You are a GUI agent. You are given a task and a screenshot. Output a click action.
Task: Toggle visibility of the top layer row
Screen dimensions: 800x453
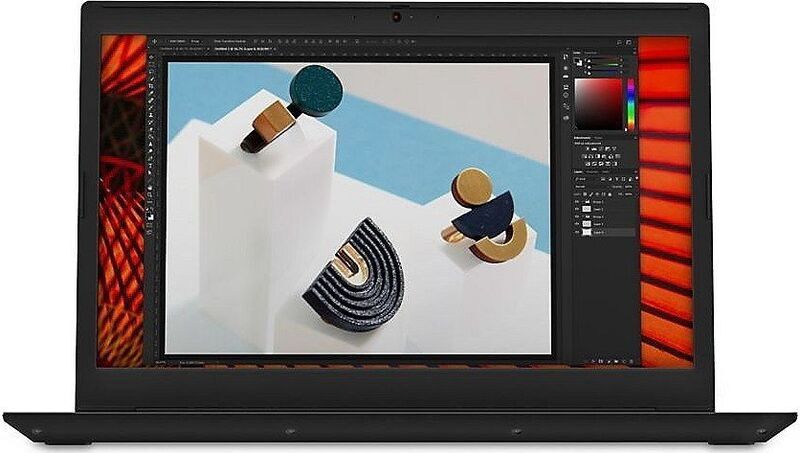click(577, 202)
